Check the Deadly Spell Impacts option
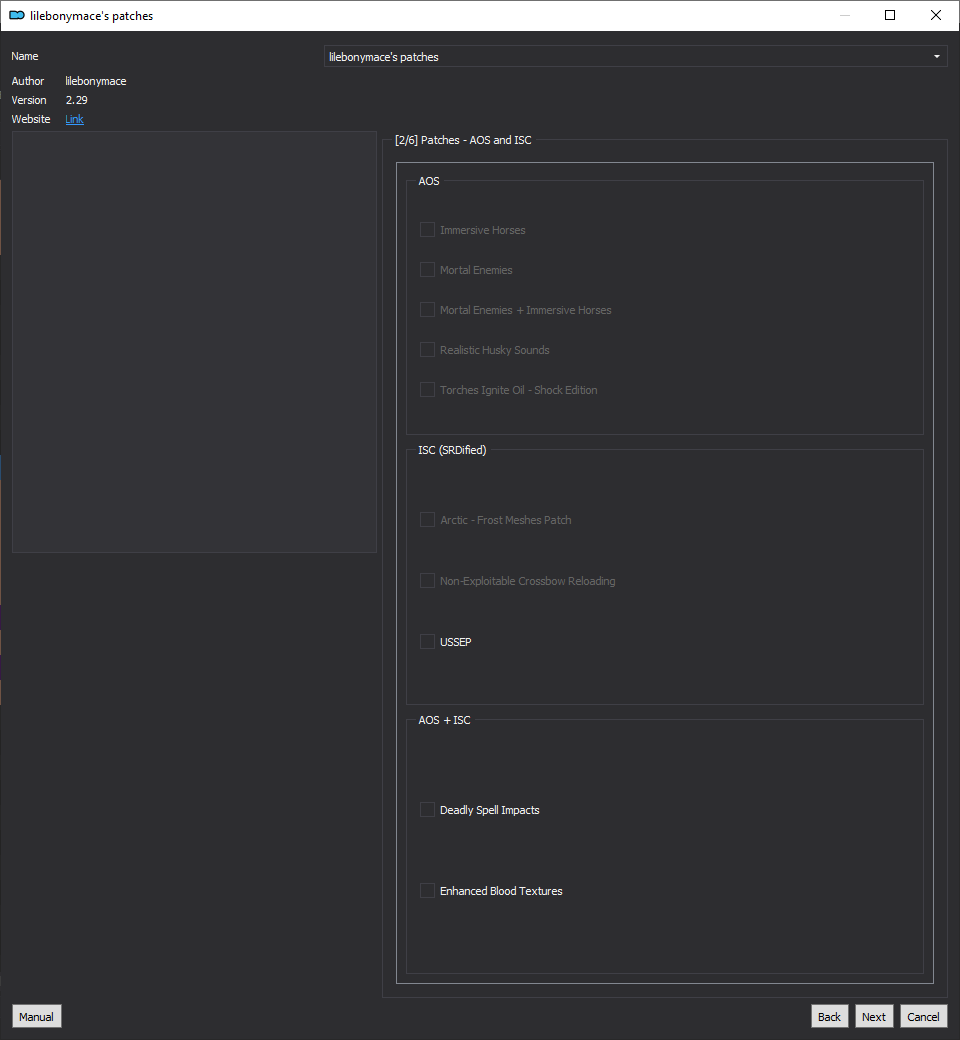 pyautogui.click(x=427, y=810)
